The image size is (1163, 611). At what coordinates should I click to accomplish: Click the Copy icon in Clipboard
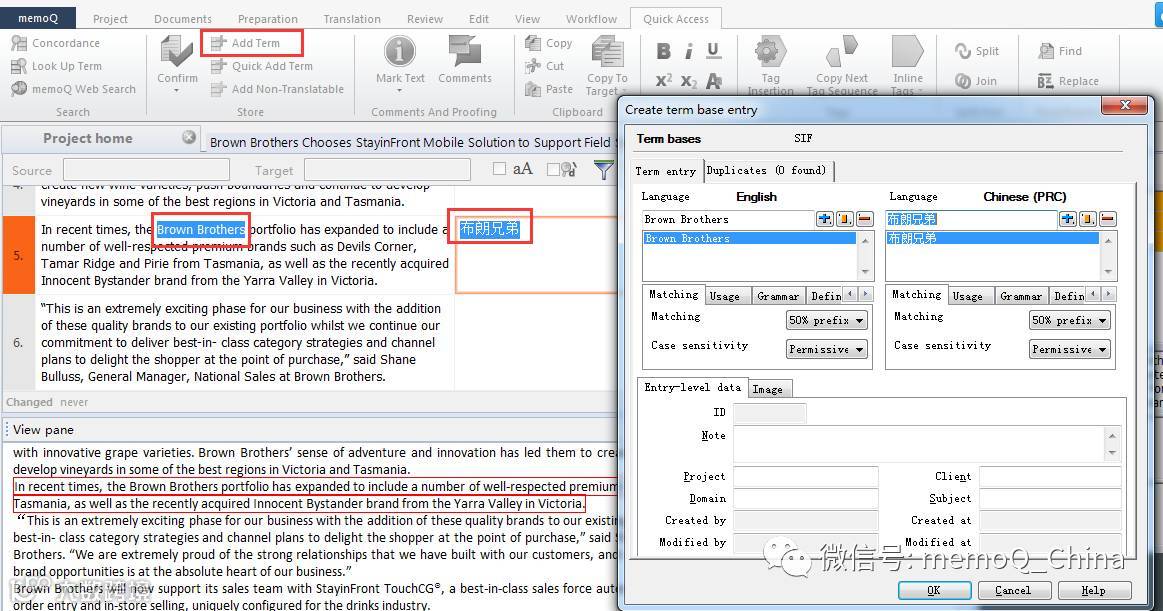coord(533,43)
